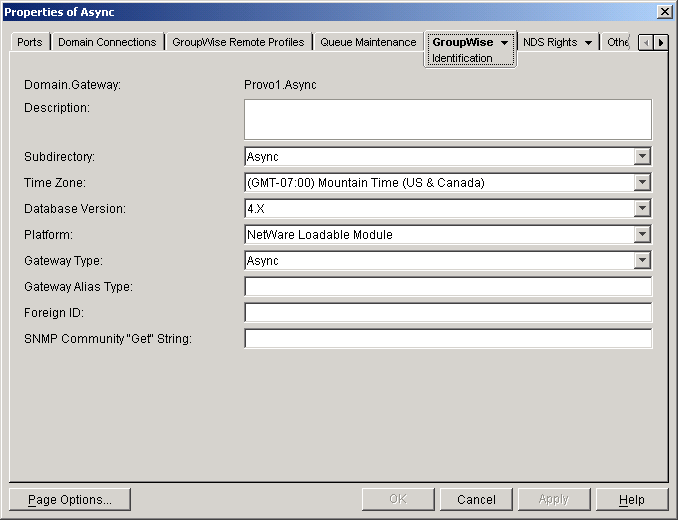Screen dimensions: 678x520
Task: Open the Time Zone dropdown list
Action: pos(643,182)
